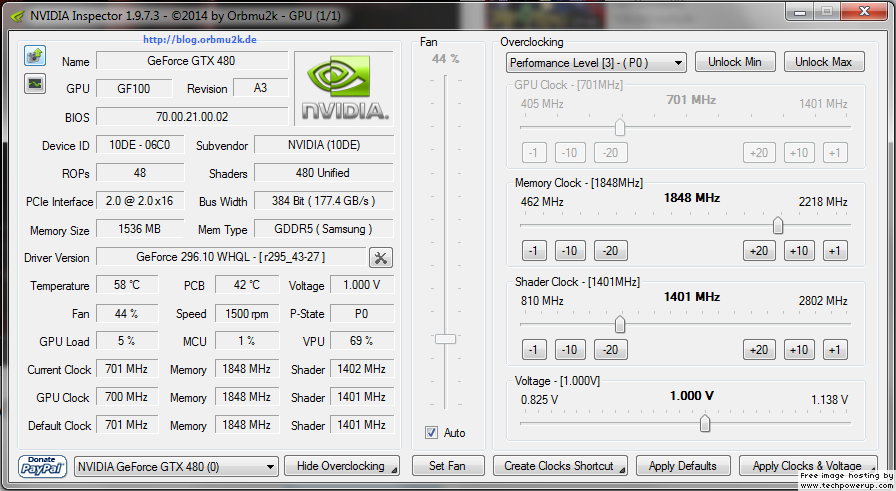Click the Mem Type value GDDR5 ( Samsung )
This screenshot has width=896, height=491.
324,229
